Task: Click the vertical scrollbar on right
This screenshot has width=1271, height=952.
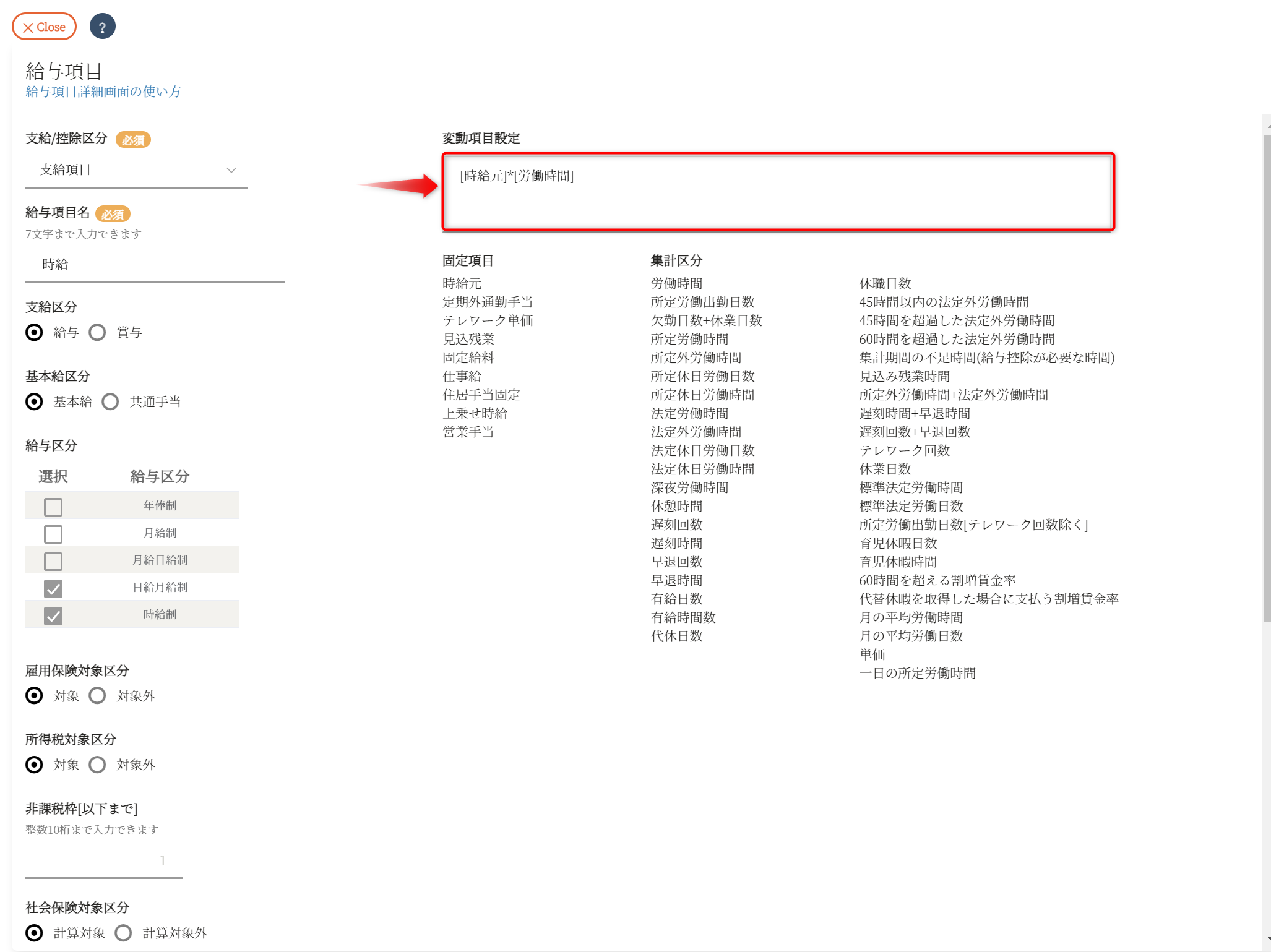Action: click(x=1266, y=379)
